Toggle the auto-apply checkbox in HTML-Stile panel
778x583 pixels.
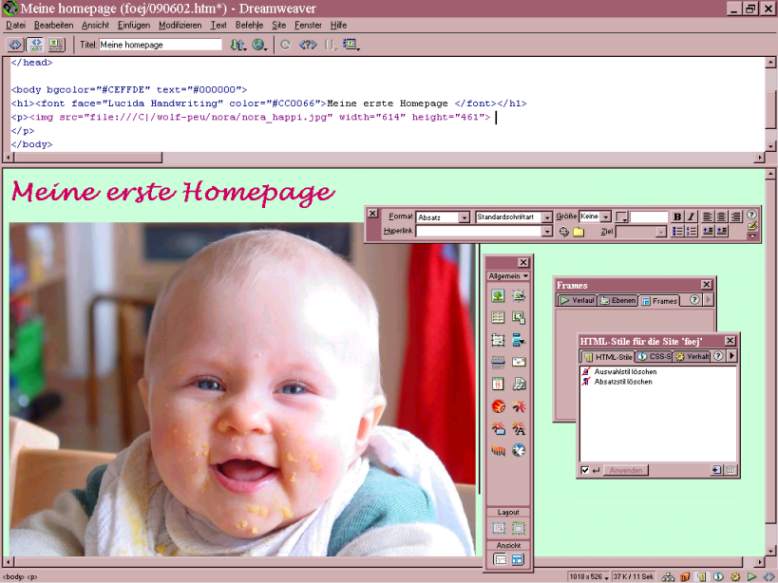(585, 469)
